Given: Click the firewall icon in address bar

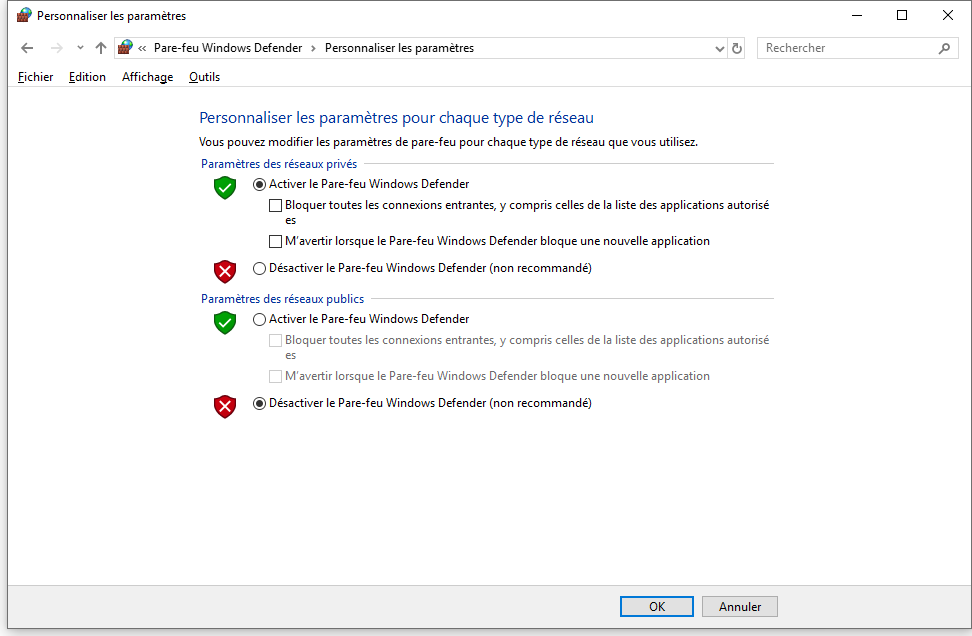Looking at the screenshot, I should (x=125, y=47).
